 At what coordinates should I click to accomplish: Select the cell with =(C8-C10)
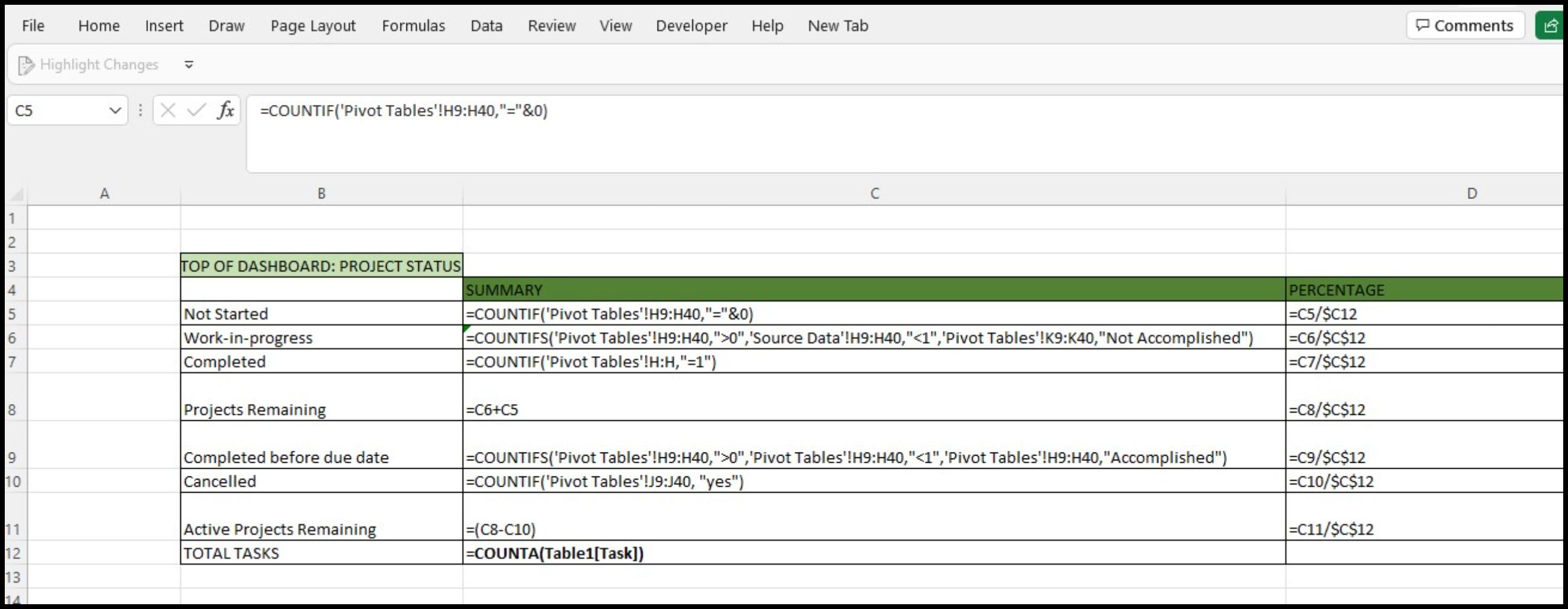point(874,517)
